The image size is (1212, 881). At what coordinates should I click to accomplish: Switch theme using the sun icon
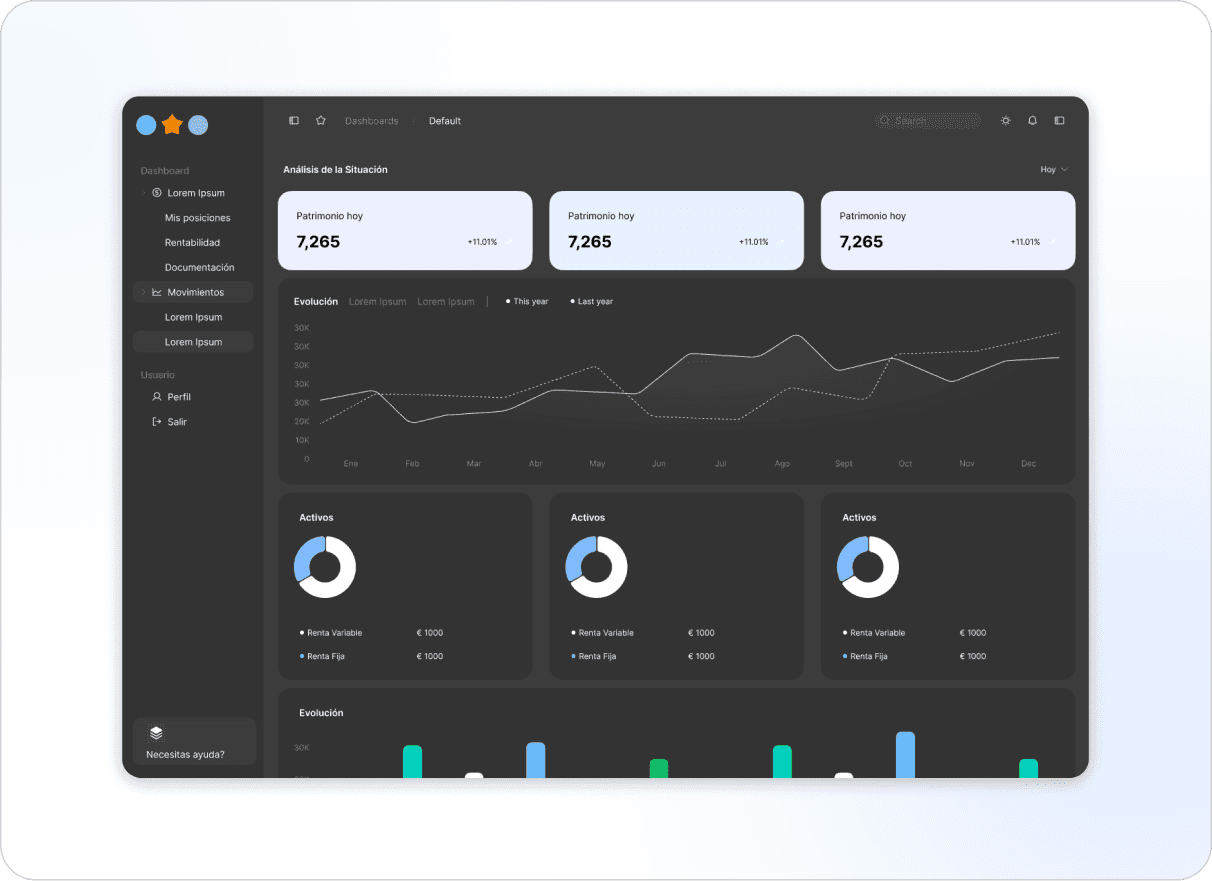click(x=1005, y=121)
